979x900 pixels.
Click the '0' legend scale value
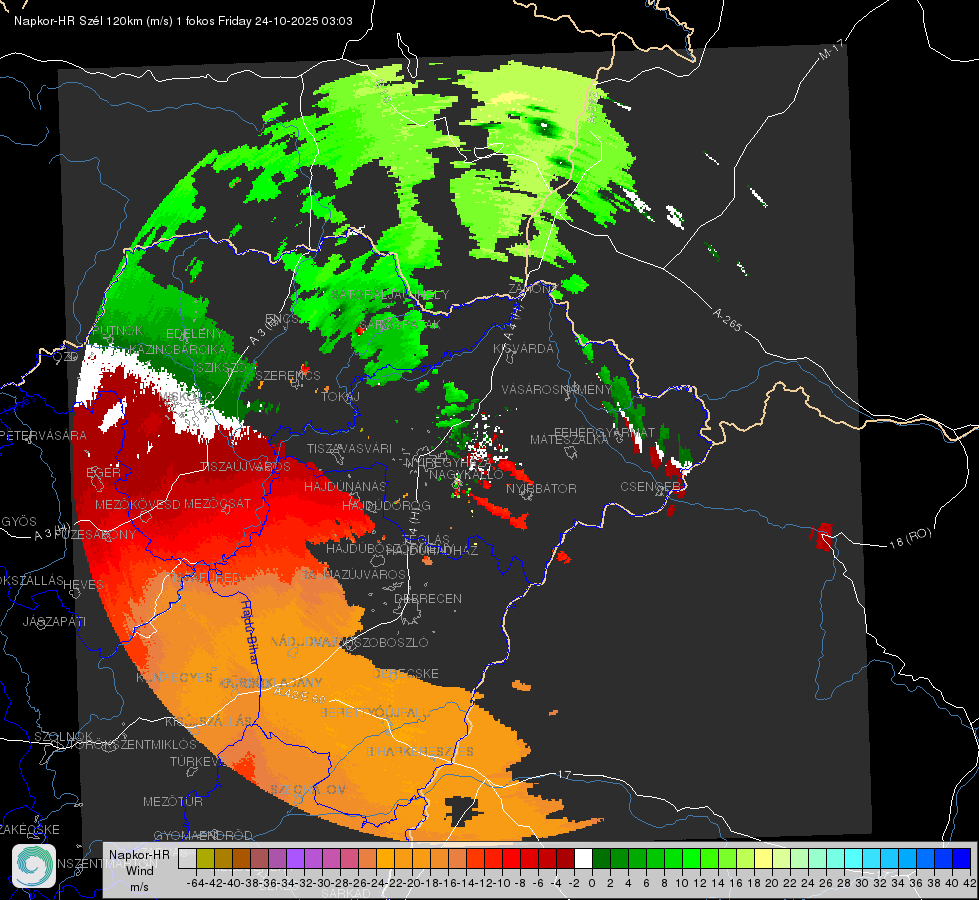(x=592, y=883)
